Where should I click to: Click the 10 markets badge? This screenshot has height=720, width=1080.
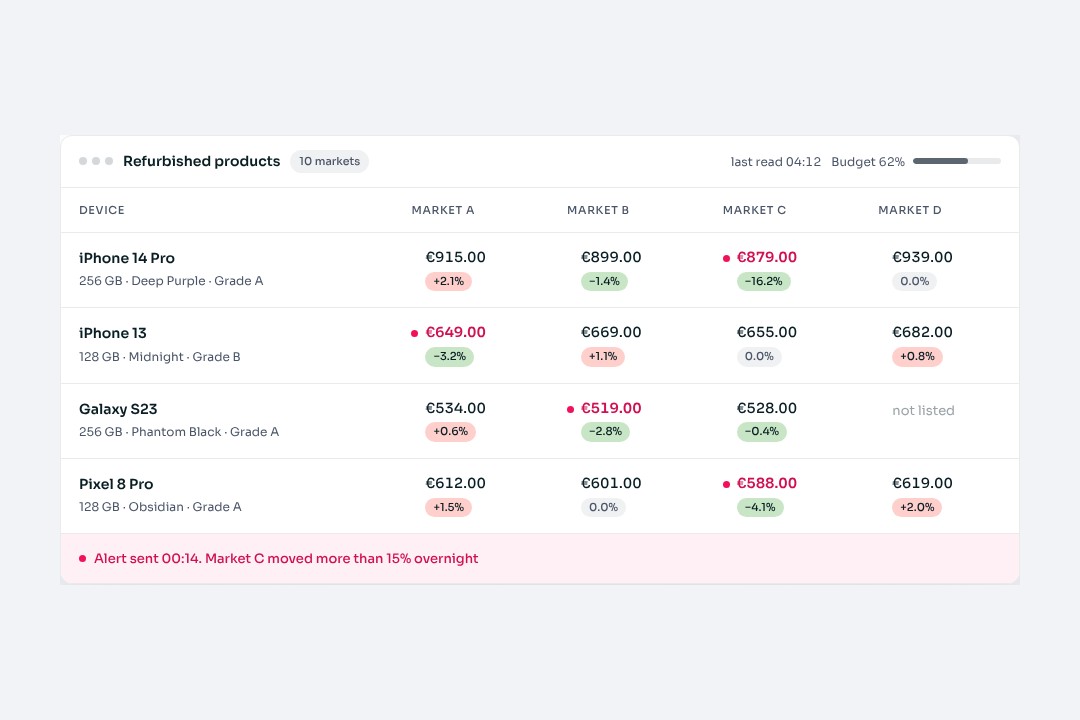pos(329,161)
